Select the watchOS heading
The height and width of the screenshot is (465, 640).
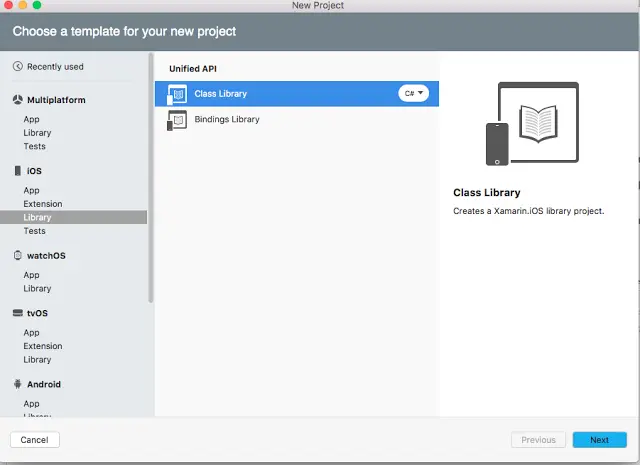pyautogui.click(x=46, y=256)
